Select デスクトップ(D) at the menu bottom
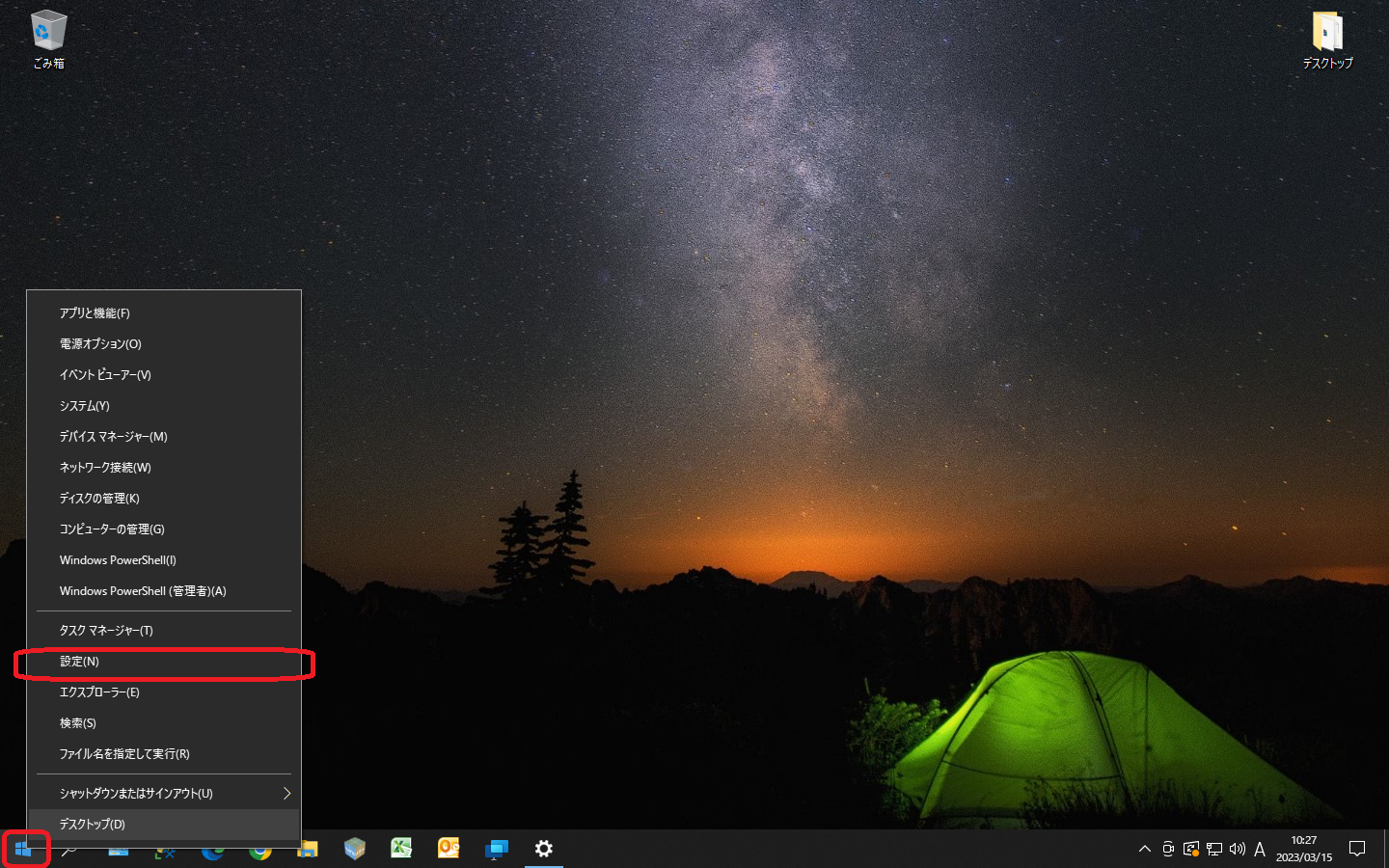Image resolution: width=1389 pixels, height=868 pixels. pyautogui.click(x=164, y=825)
